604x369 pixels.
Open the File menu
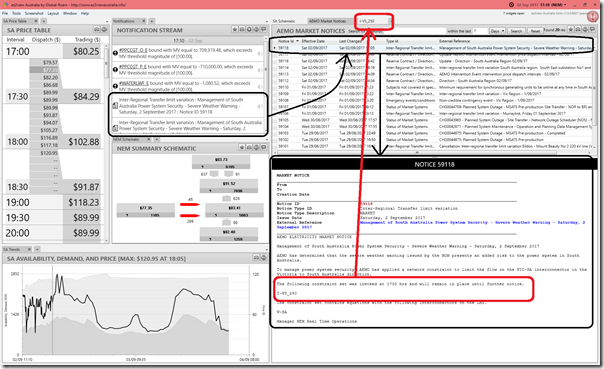(5, 13)
